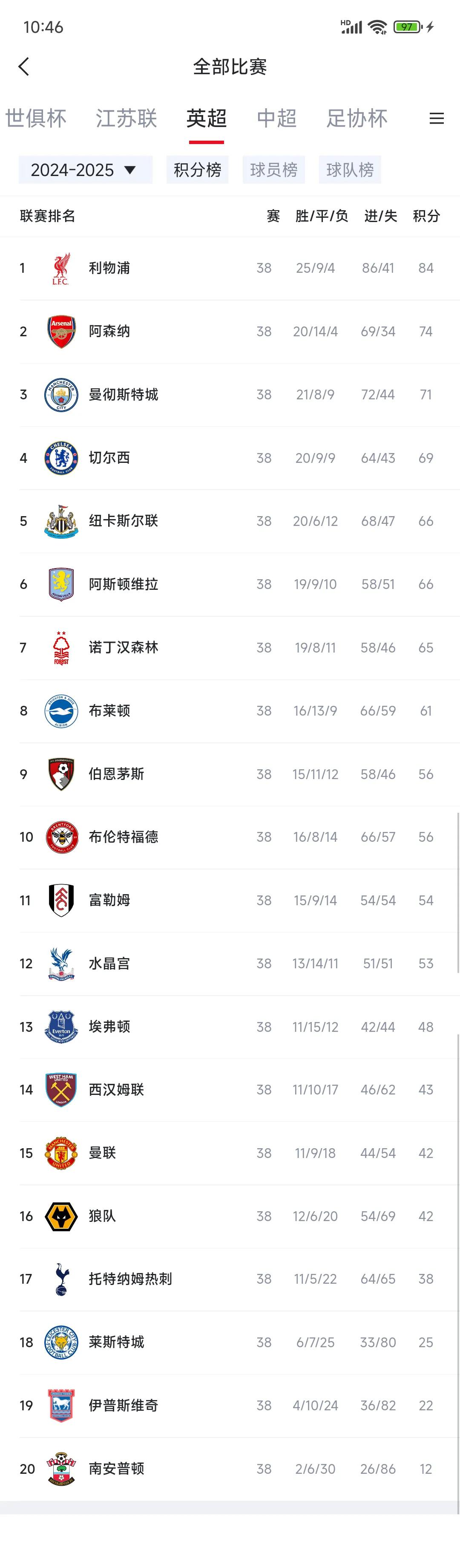This screenshot has width=460, height=1568.
Task: Tap the back arrow icon
Action: (24, 66)
